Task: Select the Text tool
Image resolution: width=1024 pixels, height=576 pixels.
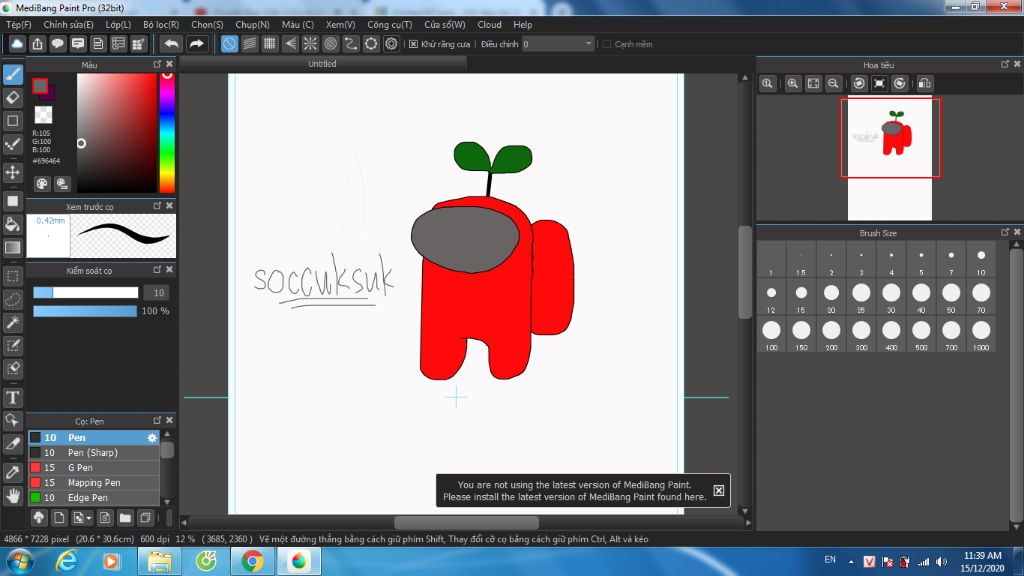Action: tap(13, 397)
